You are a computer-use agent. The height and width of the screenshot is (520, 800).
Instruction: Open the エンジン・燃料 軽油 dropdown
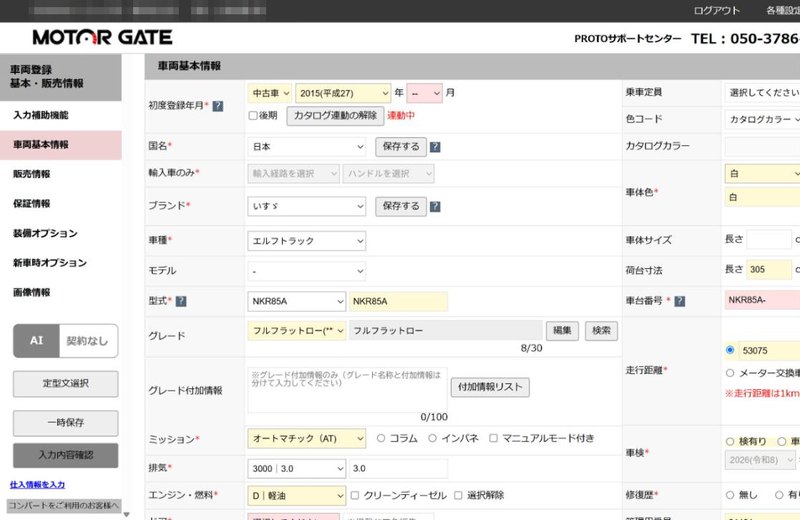[x=296, y=496]
